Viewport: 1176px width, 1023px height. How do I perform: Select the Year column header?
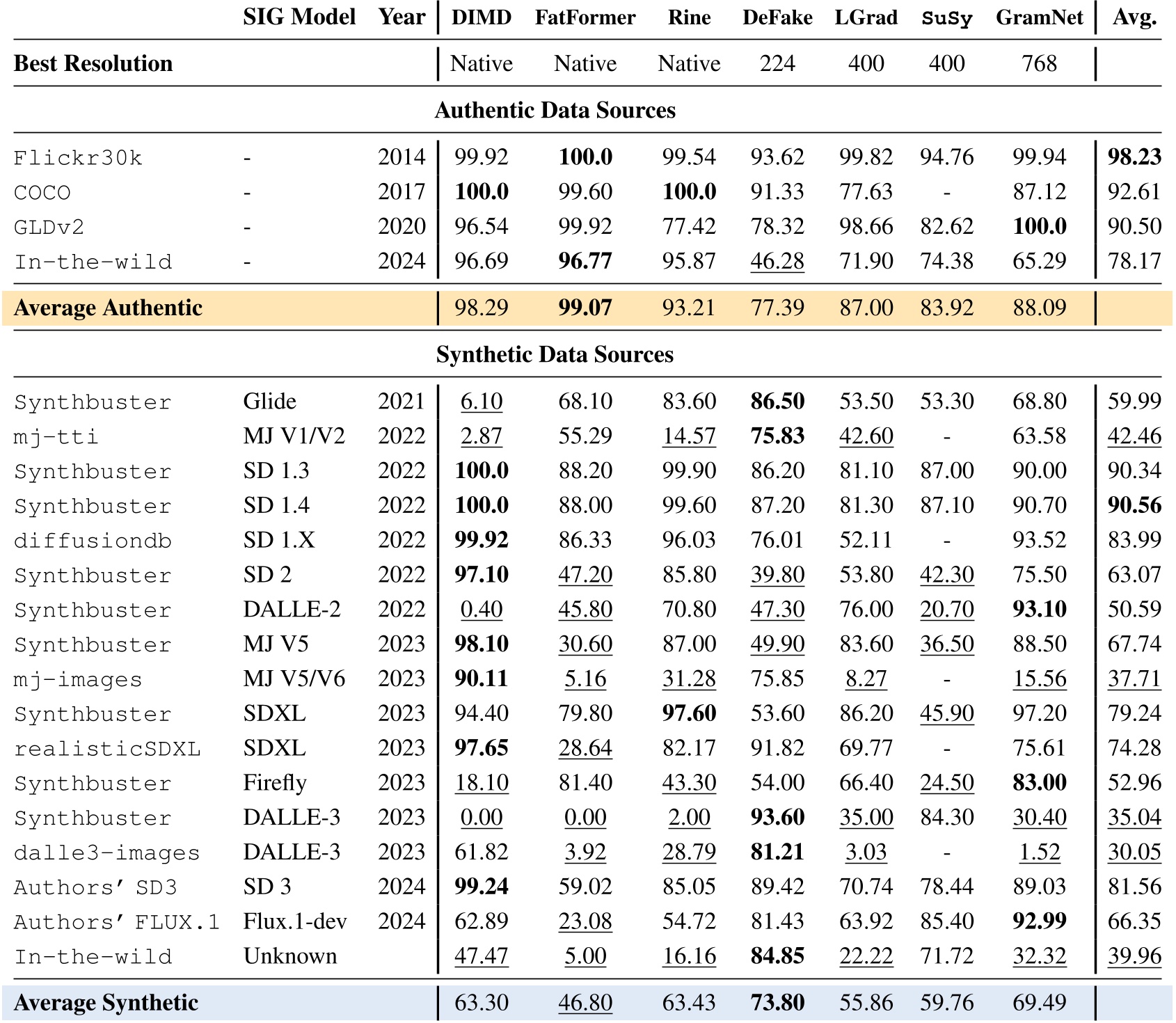400,19
